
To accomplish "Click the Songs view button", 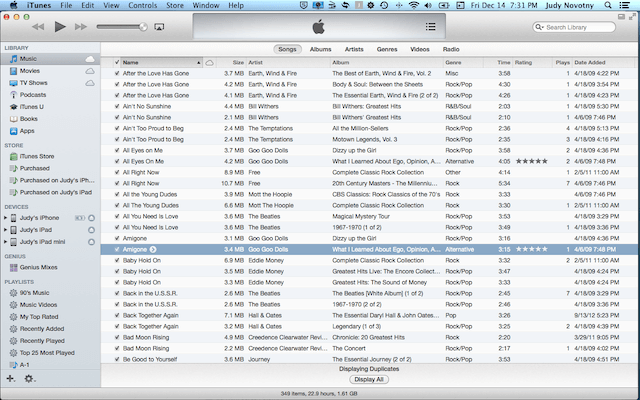I will coord(287,49).
